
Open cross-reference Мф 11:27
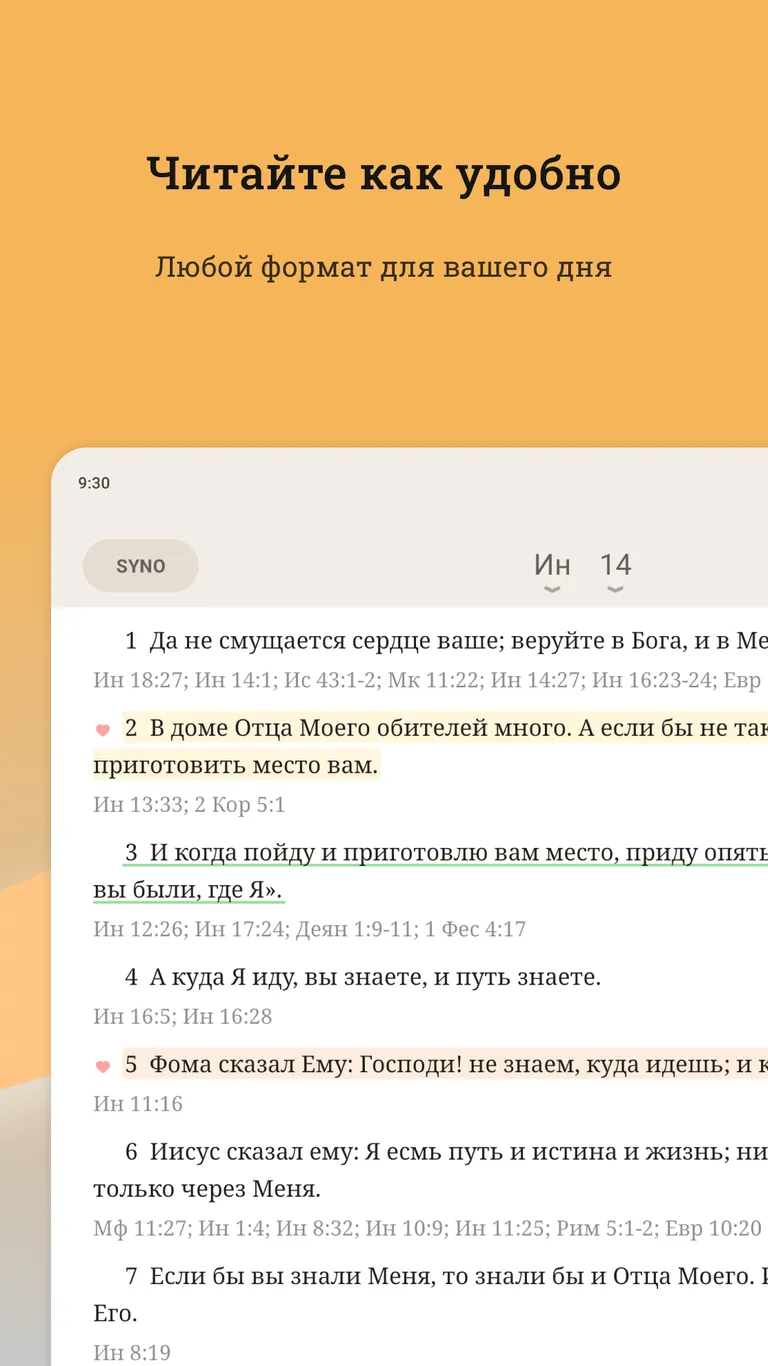(x=141, y=1228)
